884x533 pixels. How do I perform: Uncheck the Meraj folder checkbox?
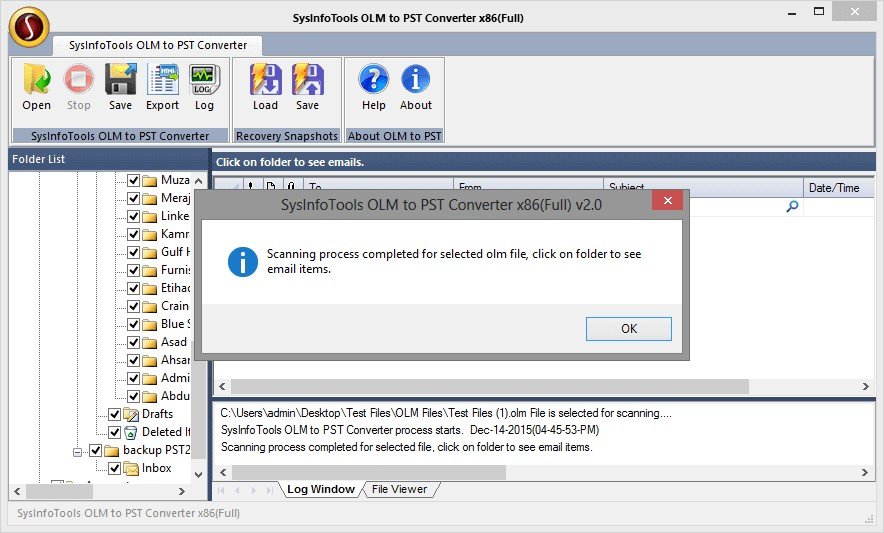(133, 199)
